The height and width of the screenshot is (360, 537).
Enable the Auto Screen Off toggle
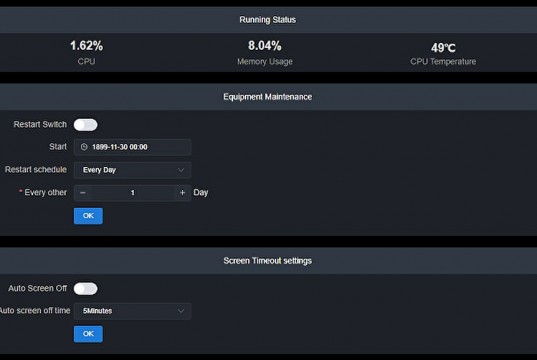click(86, 289)
